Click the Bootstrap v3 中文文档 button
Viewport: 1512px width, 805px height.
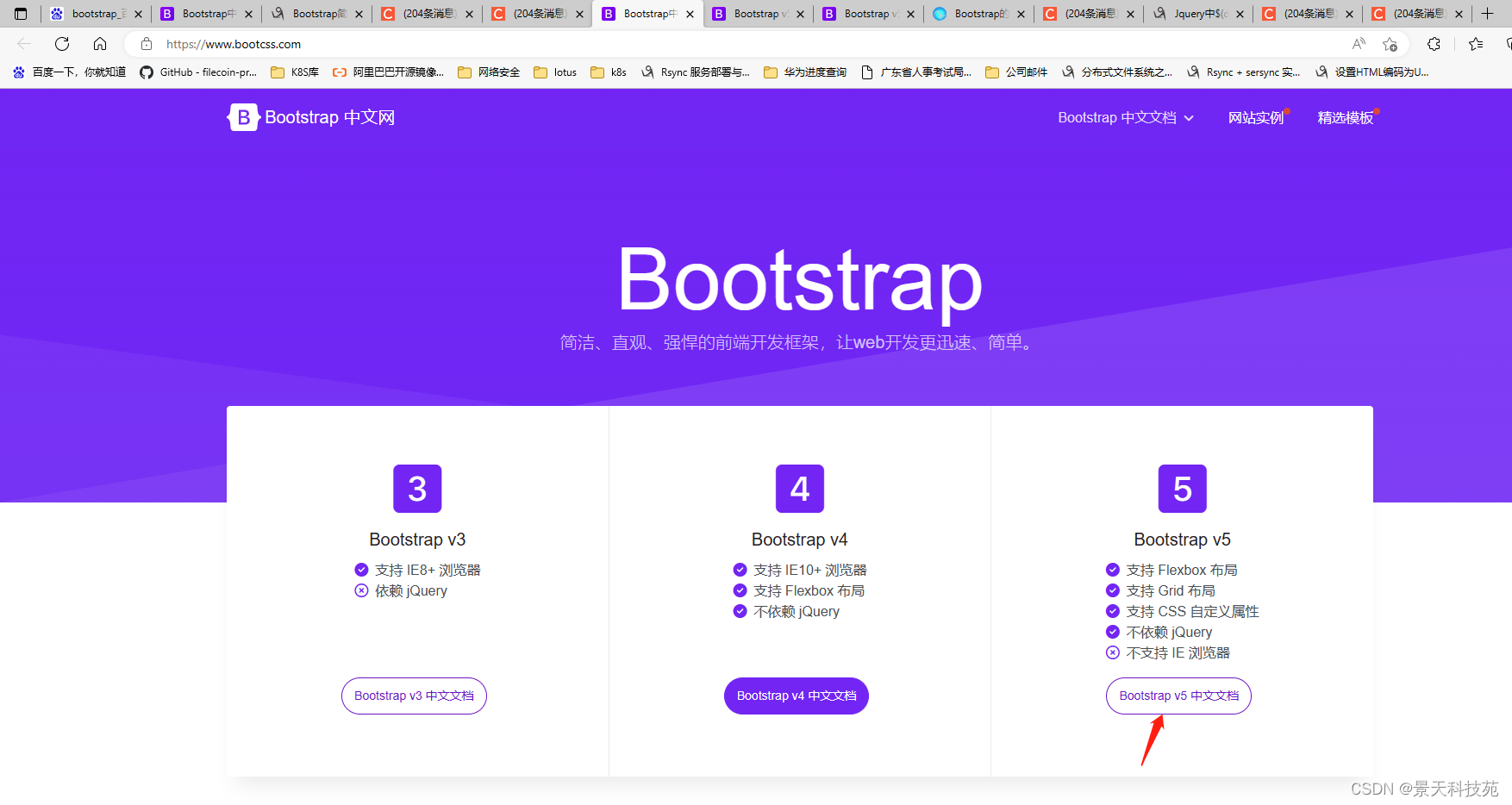click(x=414, y=696)
